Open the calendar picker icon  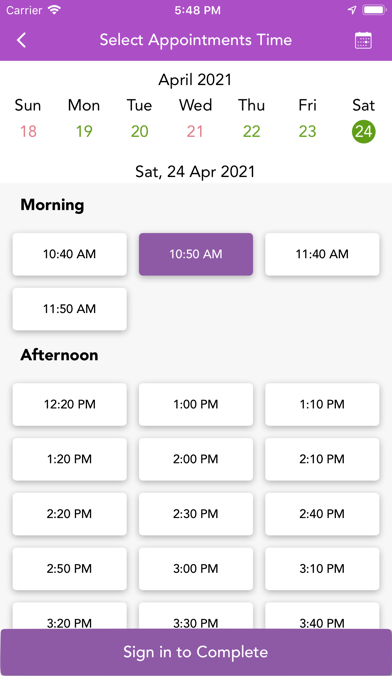coord(363,40)
